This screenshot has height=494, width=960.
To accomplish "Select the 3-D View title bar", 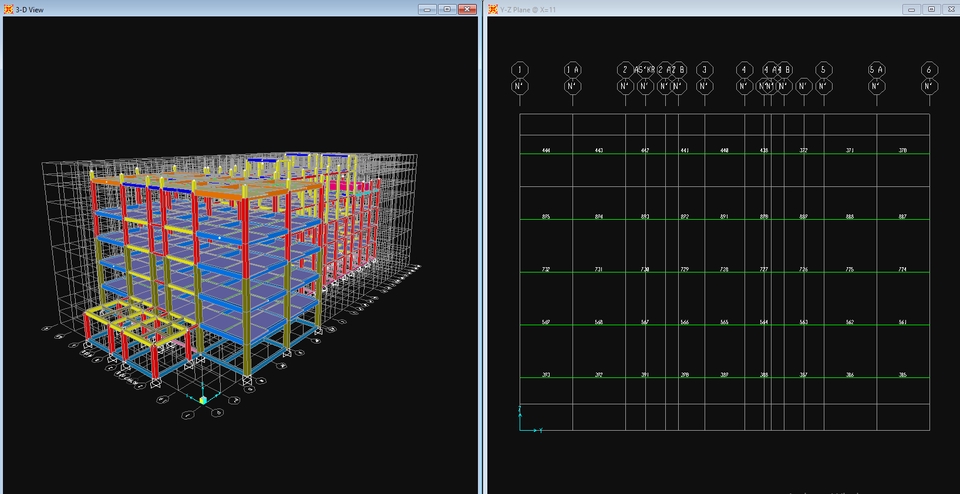I will click(x=240, y=9).
